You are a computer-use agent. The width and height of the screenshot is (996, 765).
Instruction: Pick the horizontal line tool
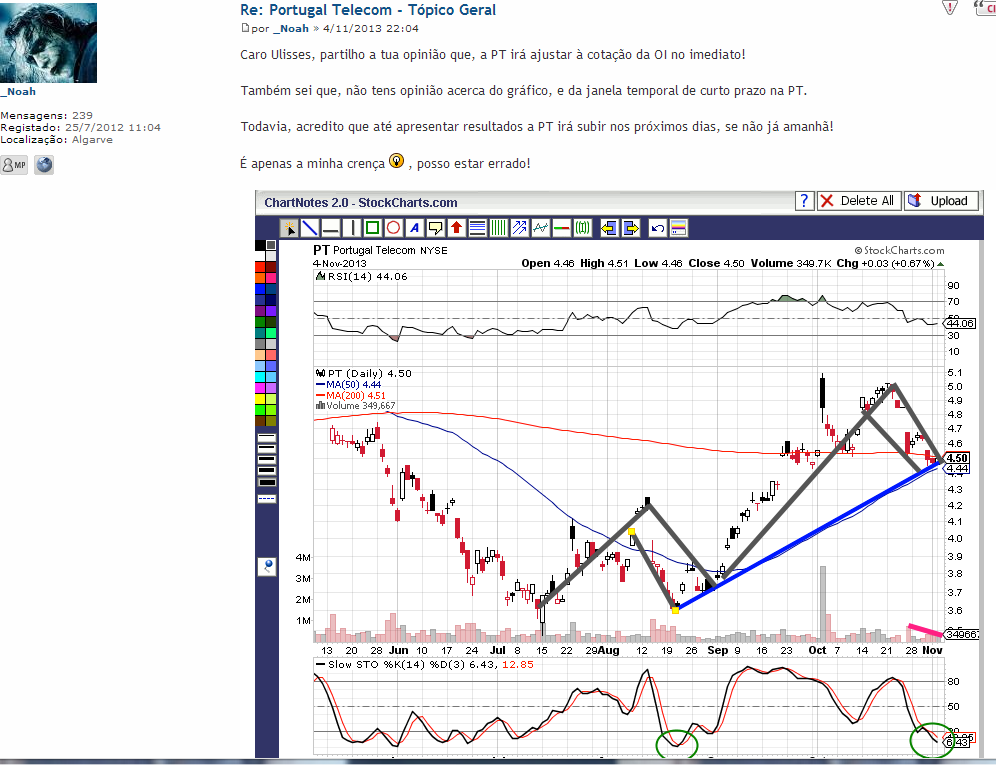point(330,227)
